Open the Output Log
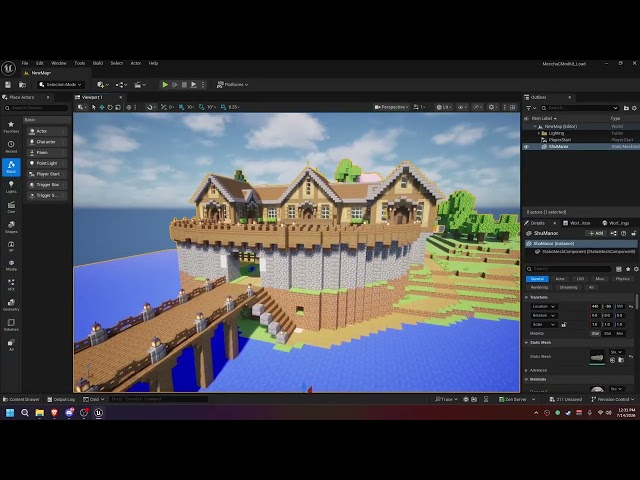Image resolution: width=640 pixels, height=480 pixels. (61, 399)
